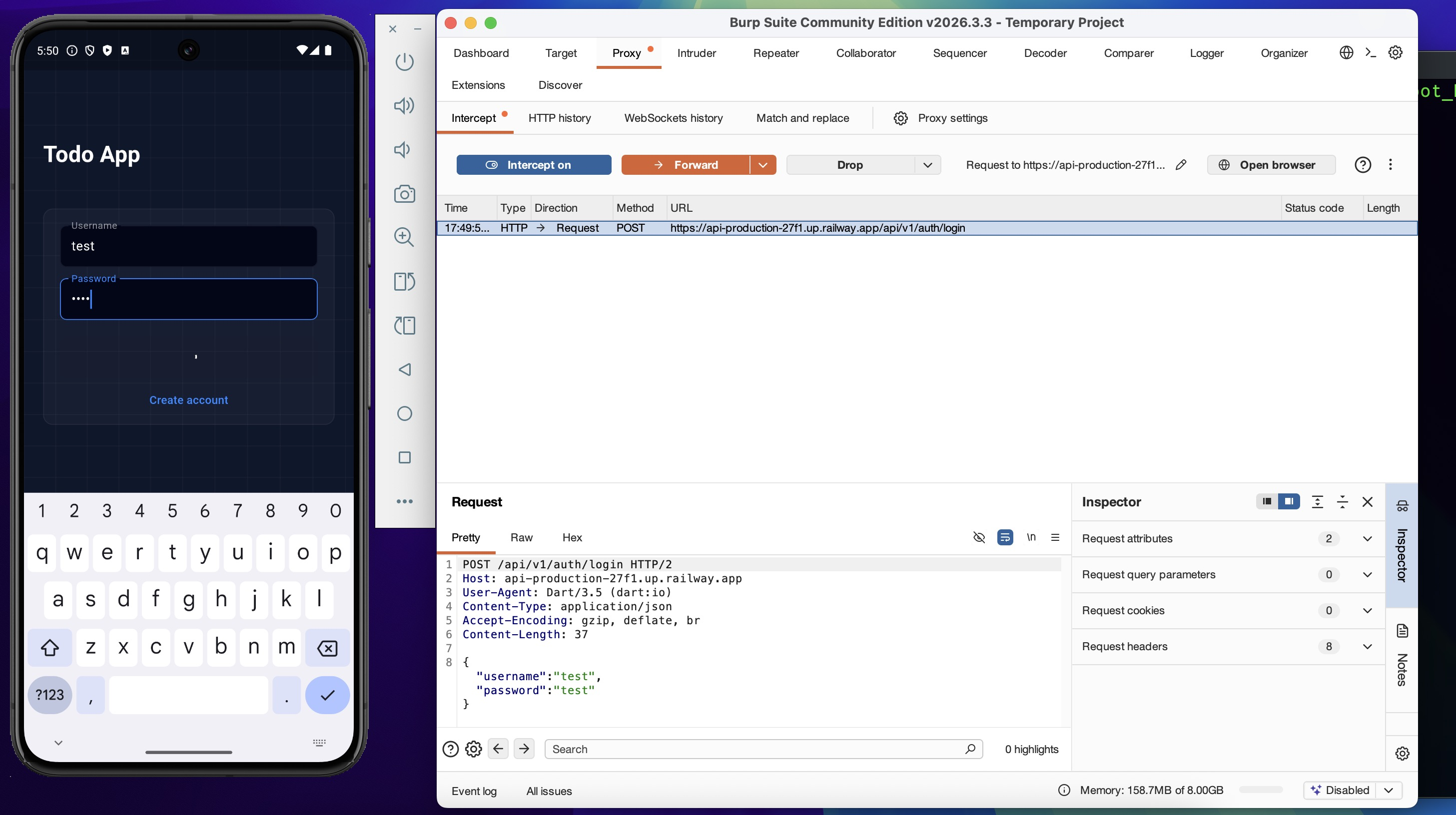This screenshot has height=815, width=1456.
Task: Expand Request attributes section
Action: (x=1367, y=538)
